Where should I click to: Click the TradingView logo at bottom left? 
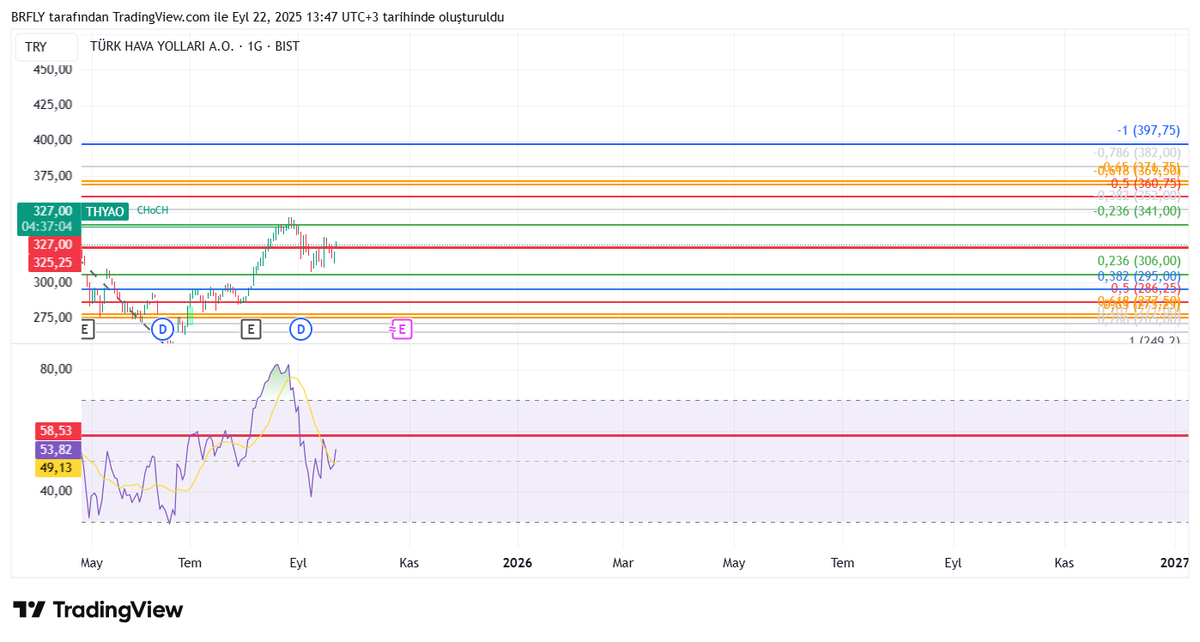tap(96, 609)
